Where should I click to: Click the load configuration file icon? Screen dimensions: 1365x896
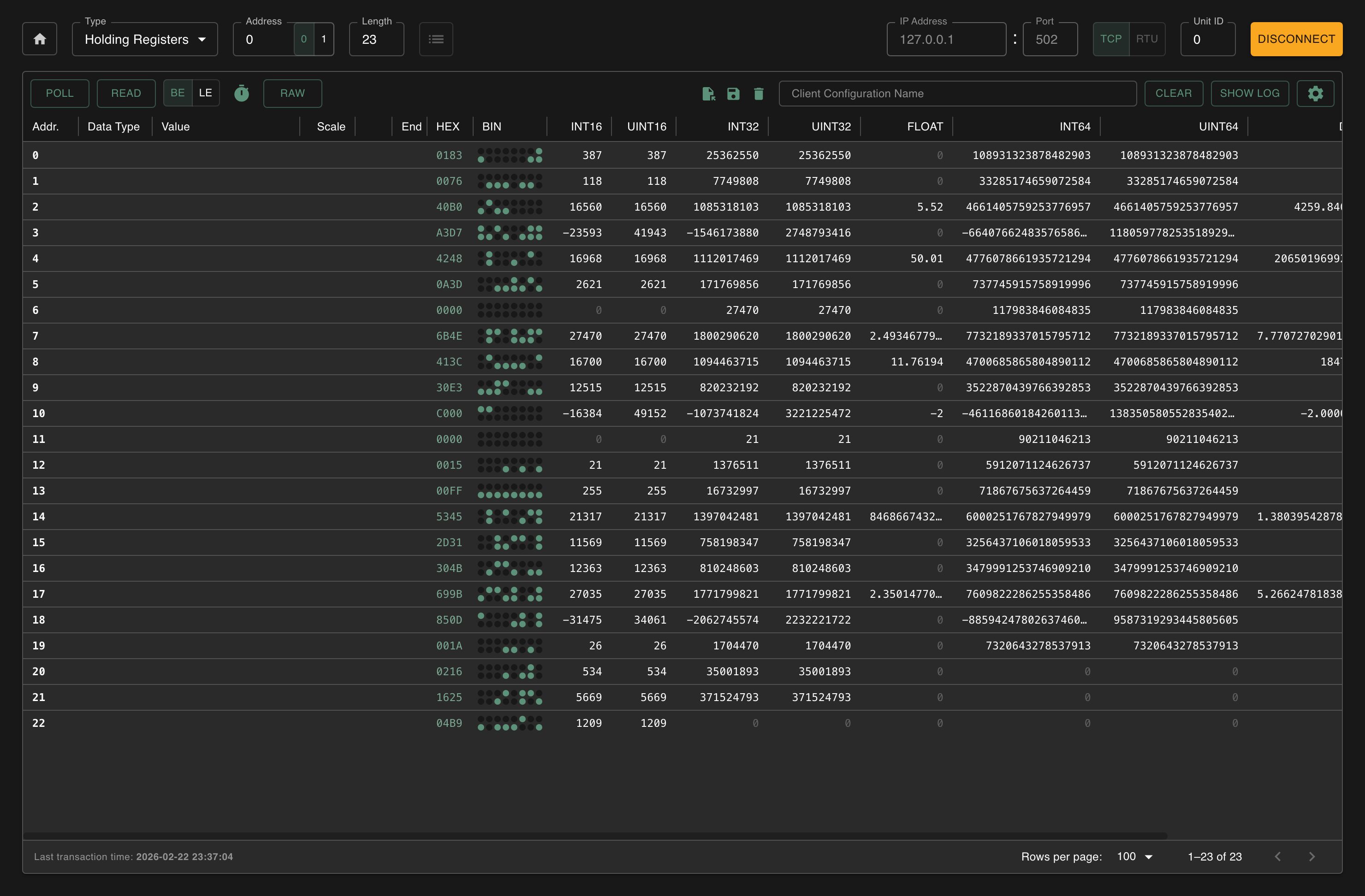[x=708, y=94]
